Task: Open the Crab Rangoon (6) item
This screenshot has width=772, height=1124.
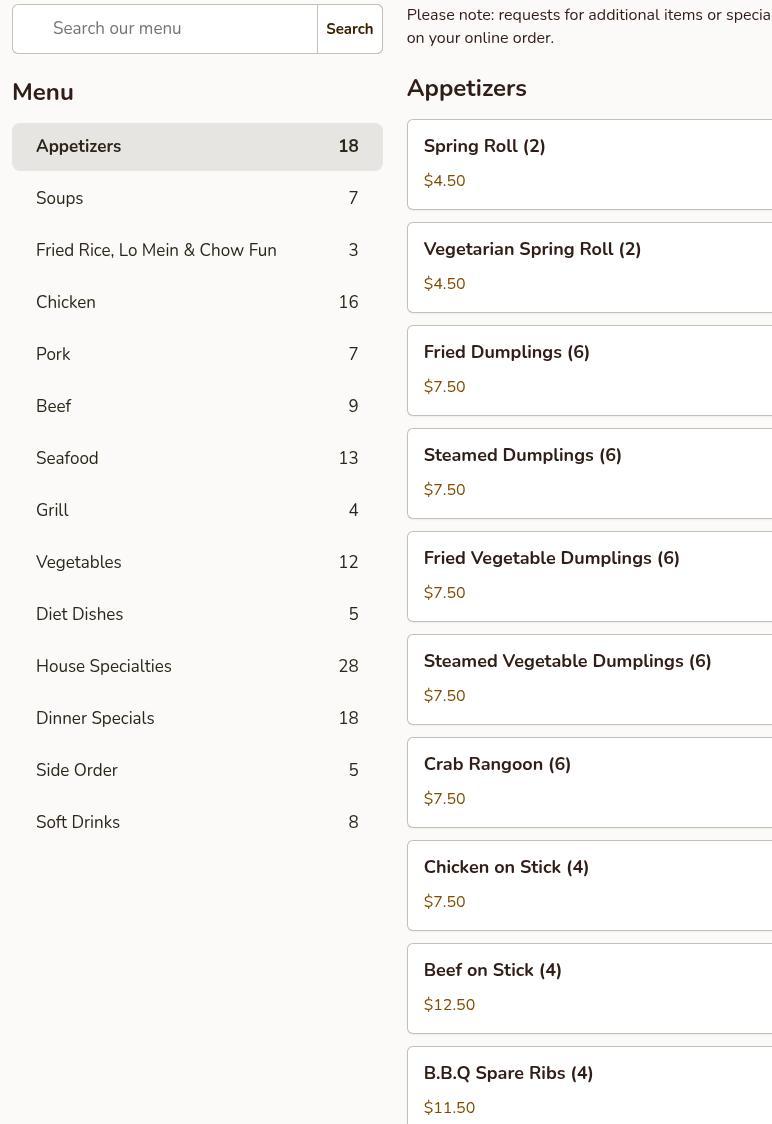Action: coord(589,782)
